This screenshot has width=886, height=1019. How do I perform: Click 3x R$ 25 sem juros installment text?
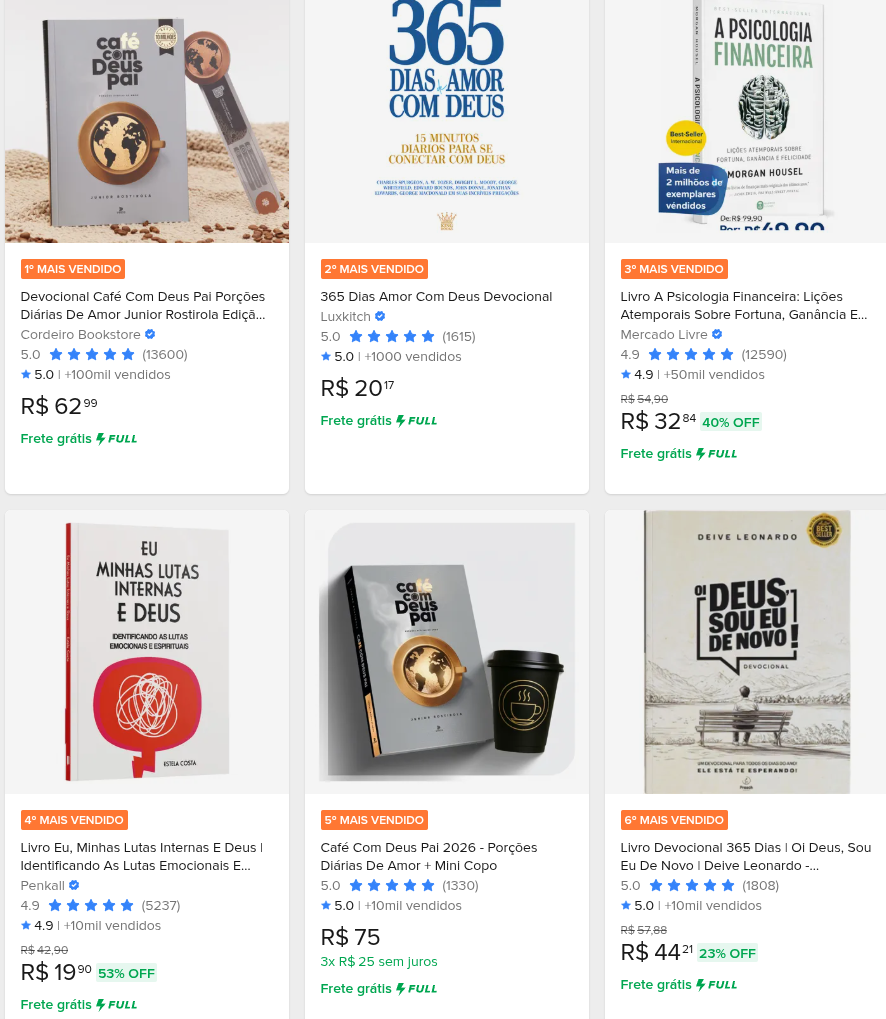click(379, 961)
